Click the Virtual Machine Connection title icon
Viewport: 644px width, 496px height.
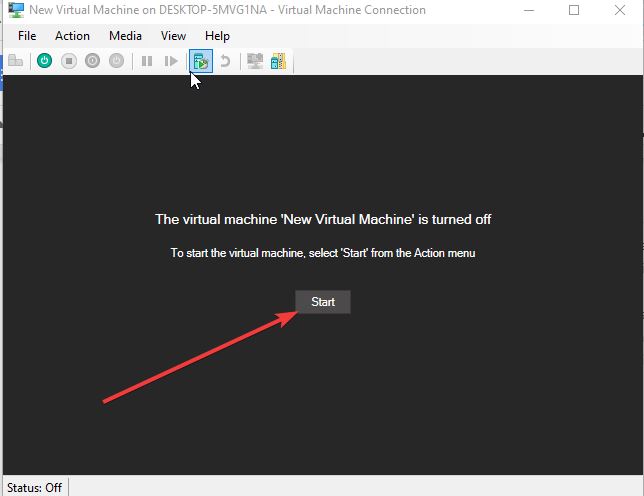(x=16, y=10)
